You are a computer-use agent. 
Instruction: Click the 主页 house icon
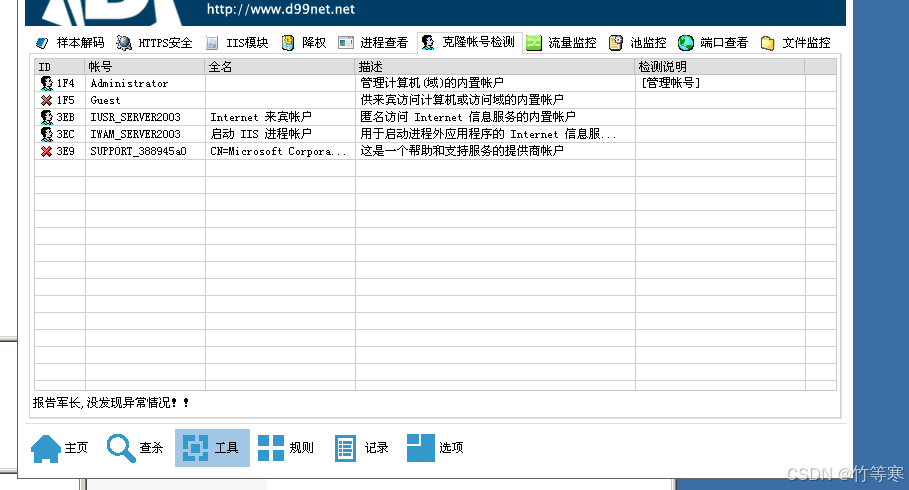pos(46,448)
